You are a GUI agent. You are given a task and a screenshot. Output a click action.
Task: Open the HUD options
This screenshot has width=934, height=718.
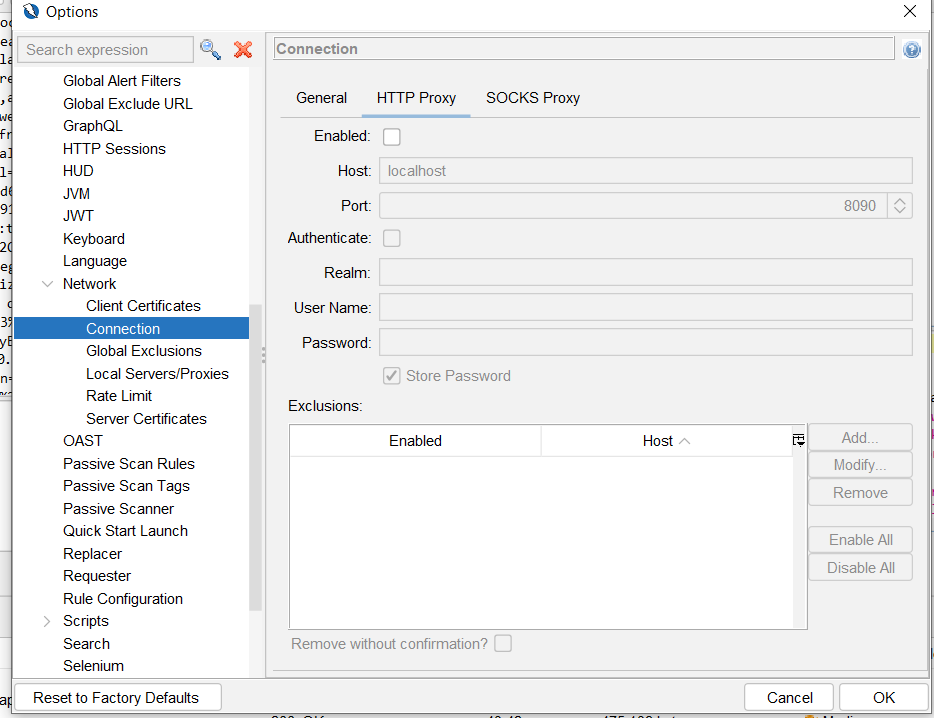coord(78,171)
